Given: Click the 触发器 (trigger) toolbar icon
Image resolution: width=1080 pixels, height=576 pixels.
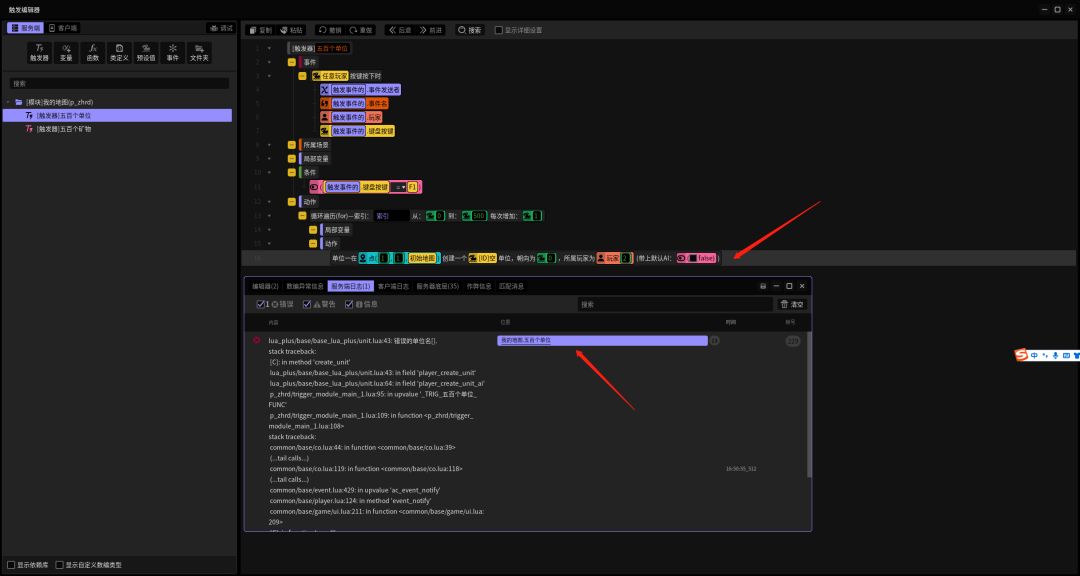Looking at the screenshot, I should click(x=39, y=52).
